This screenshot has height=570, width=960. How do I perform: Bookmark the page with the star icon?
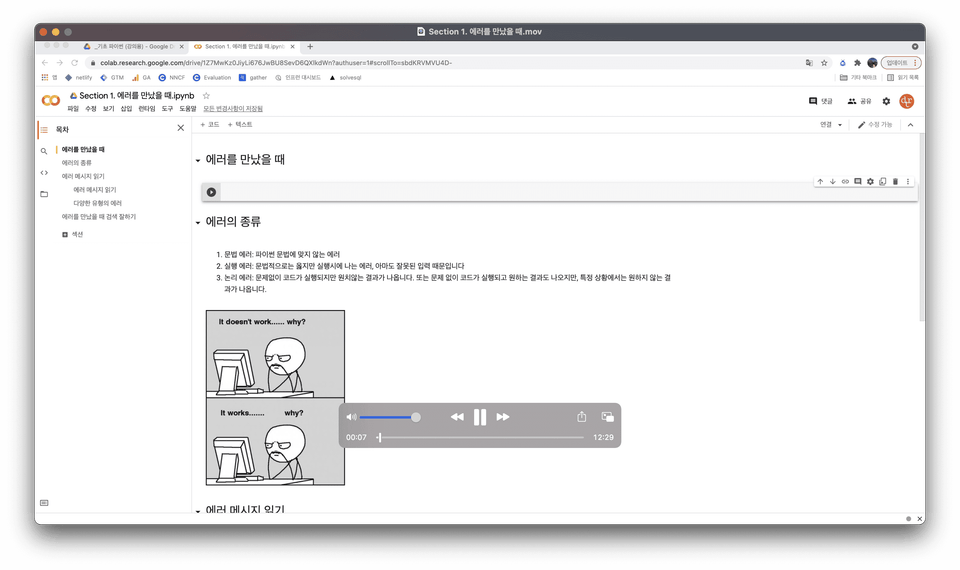[824, 62]
